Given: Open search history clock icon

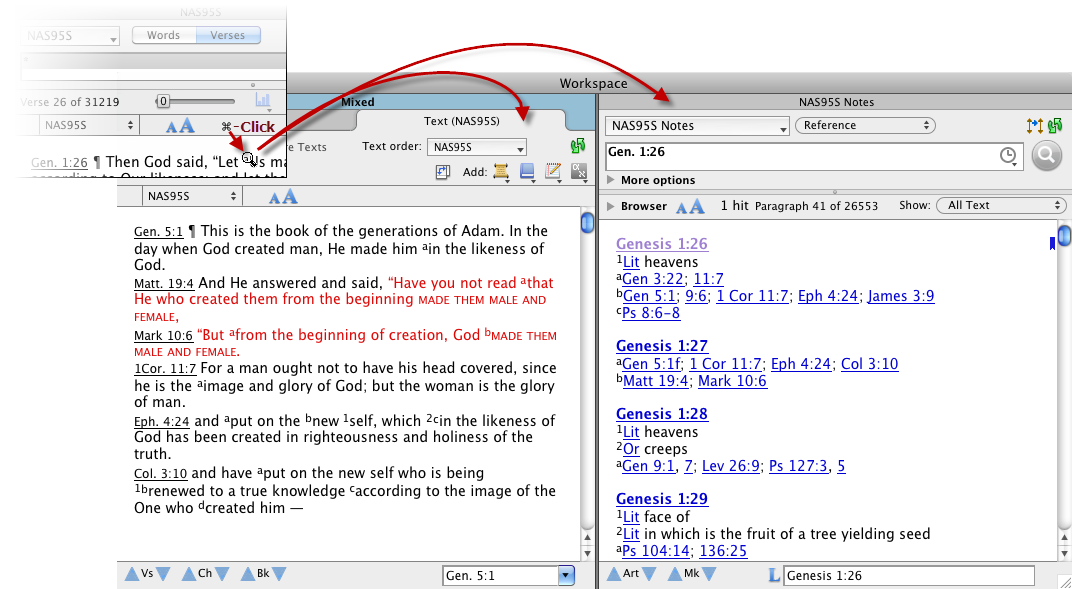Looking at the screenshot, I should 1008,155.
